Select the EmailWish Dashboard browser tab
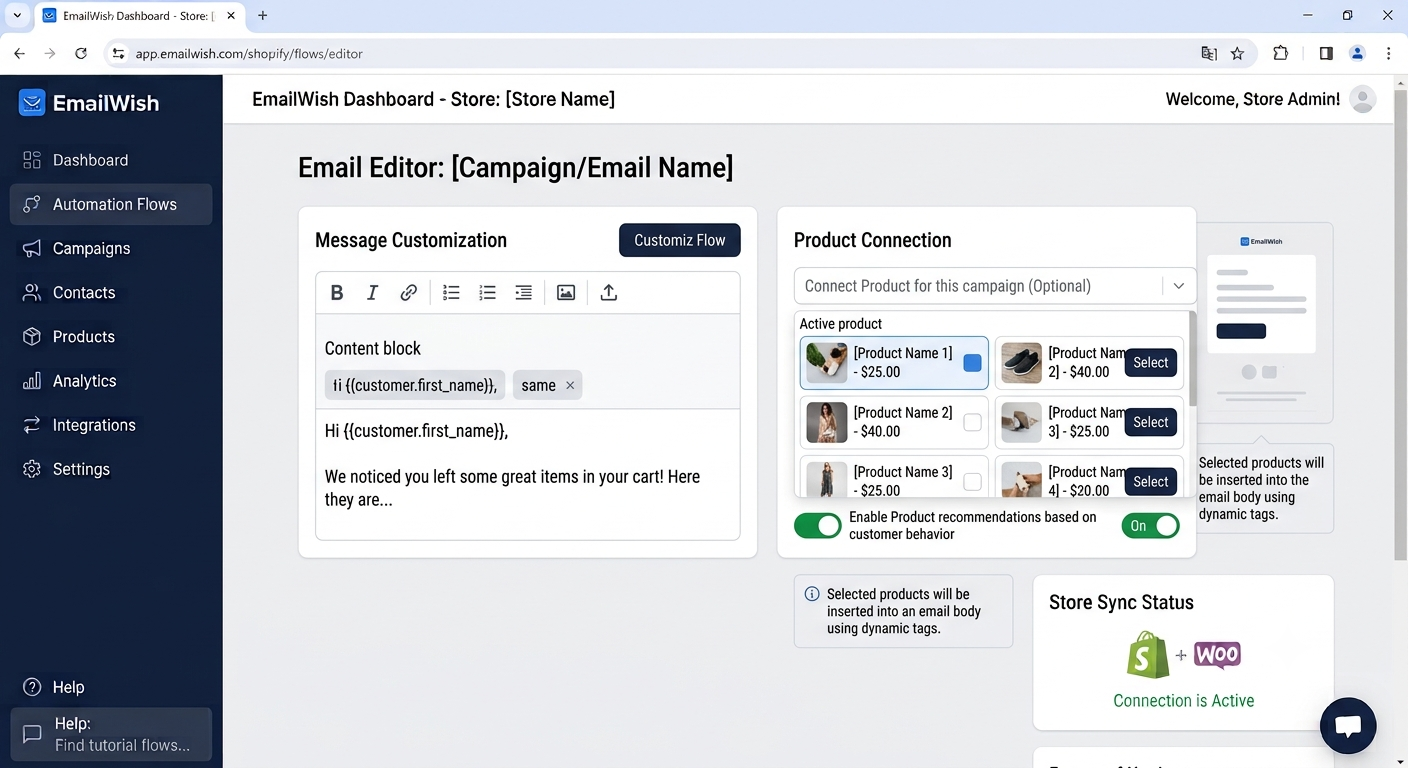1408x768 pixels. click(137, 16)
